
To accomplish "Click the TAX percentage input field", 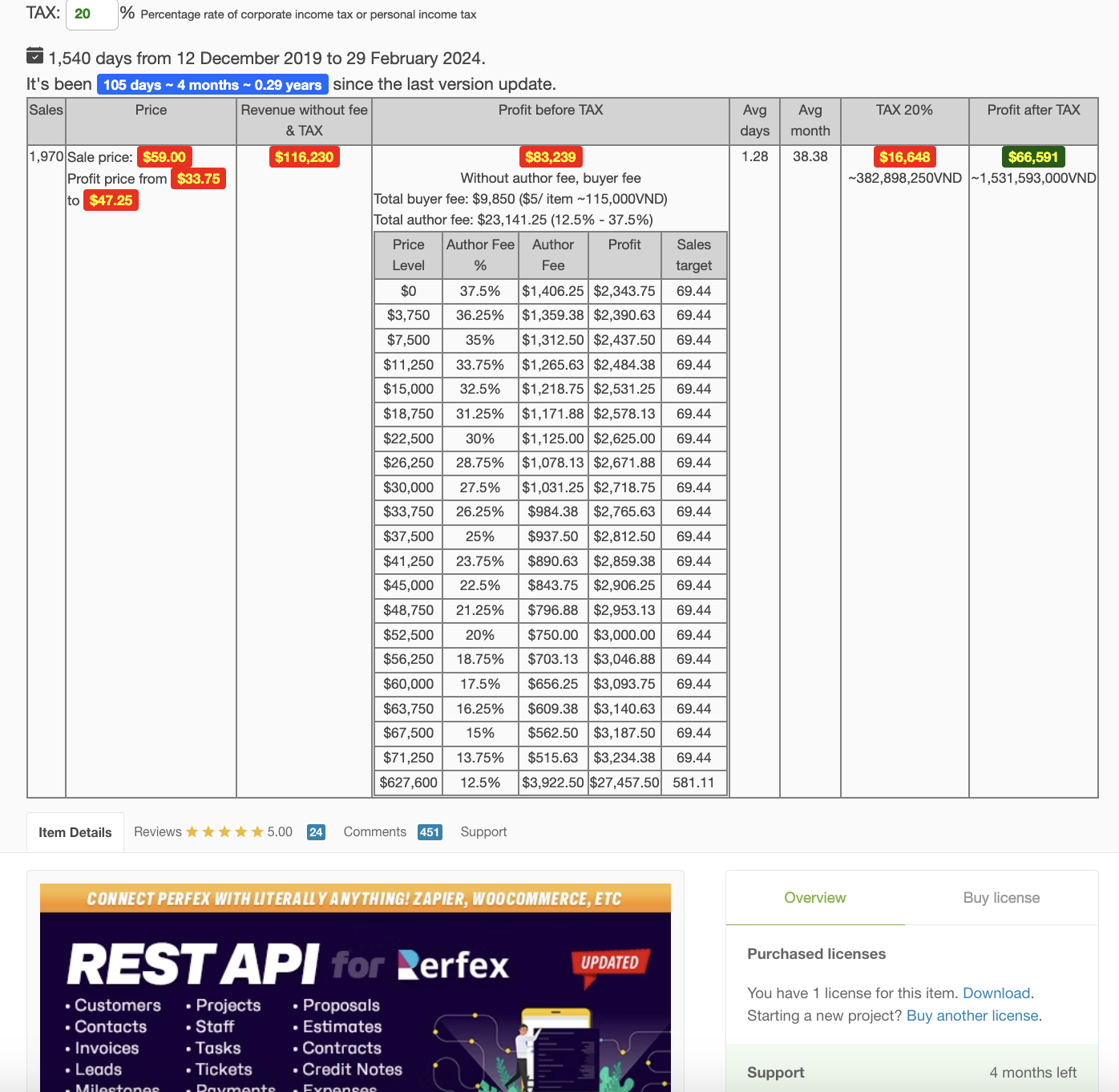I will tap(92, 14).
